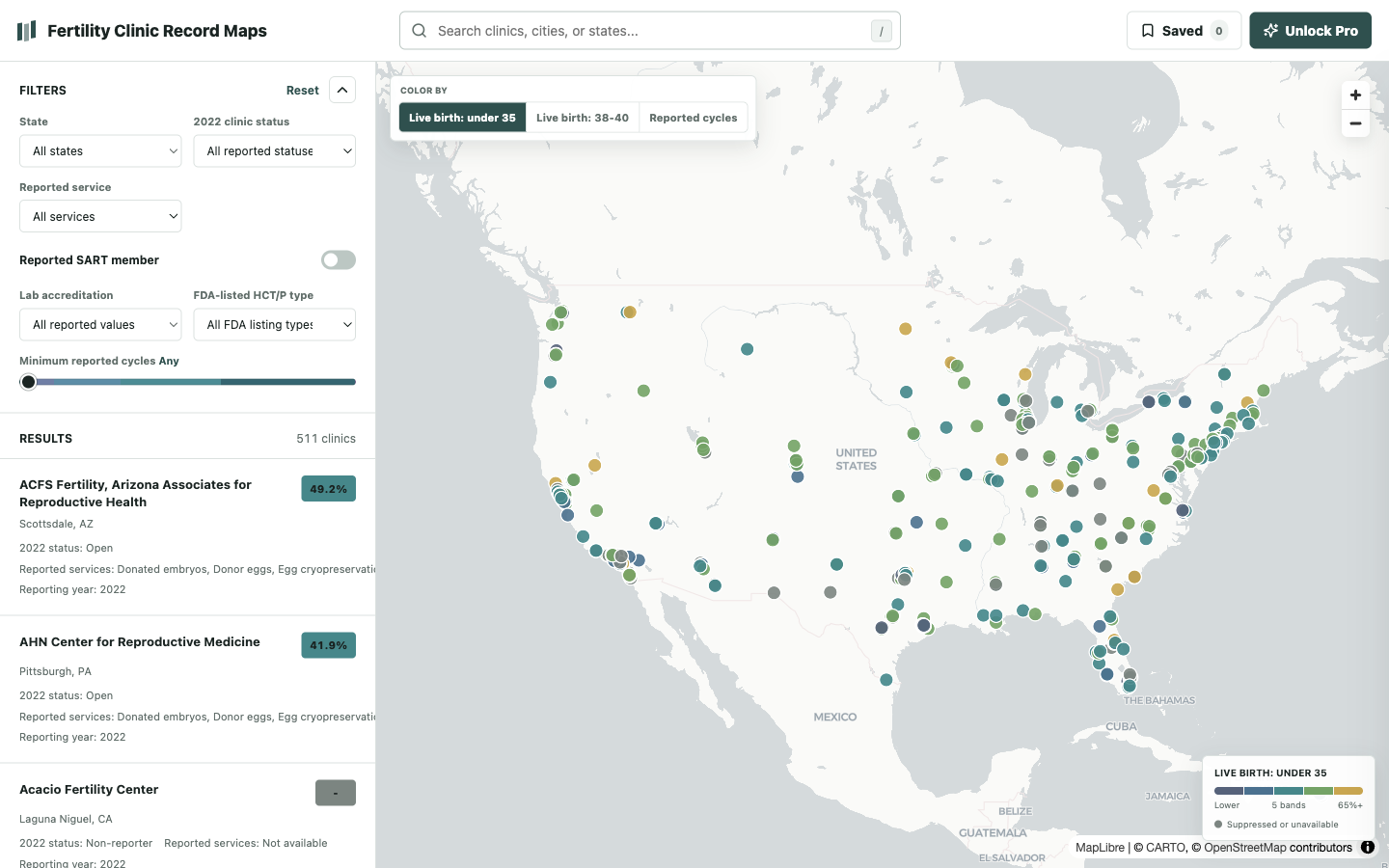Click the slash shortcut key badge
This screenshot has height=868, width=1389.
[x=881, y=31]
